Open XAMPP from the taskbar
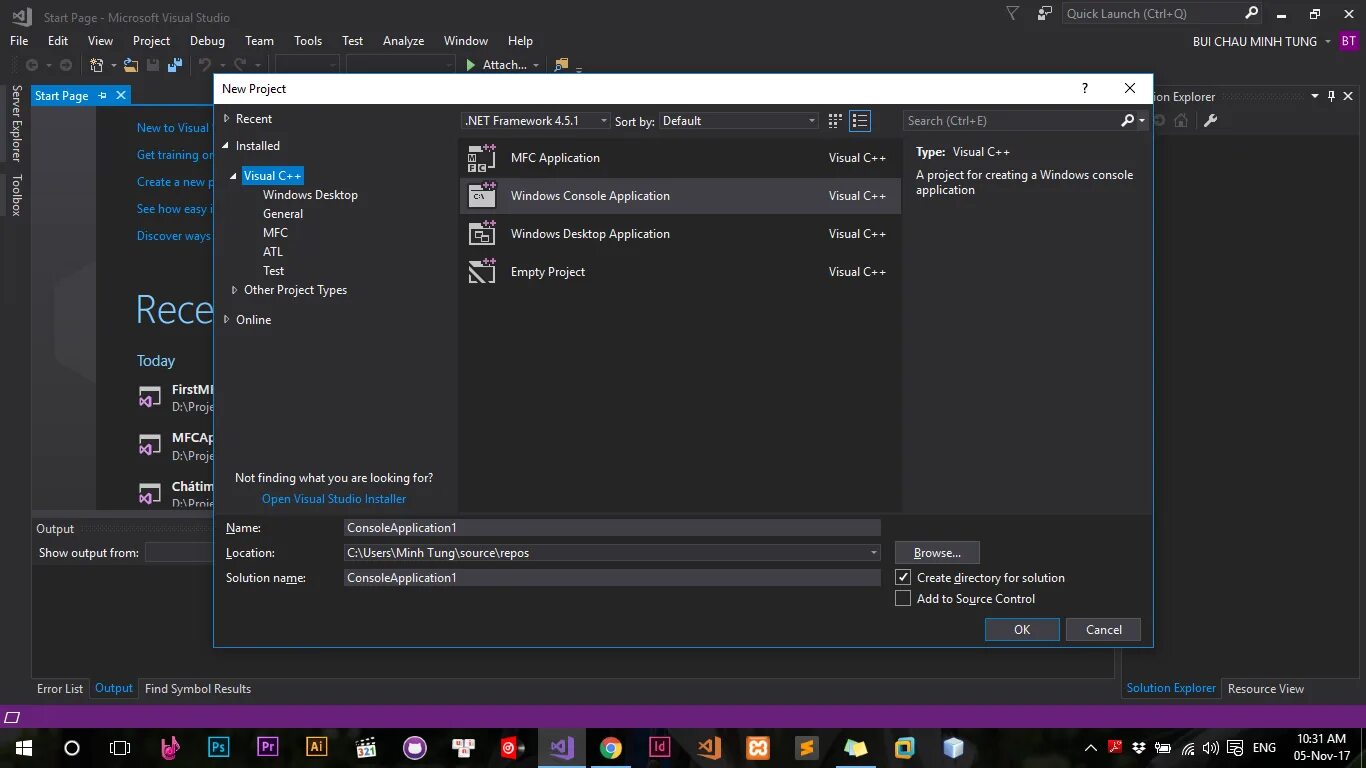Viewport: 1366px width, 768px height. [x=758, y=747]
